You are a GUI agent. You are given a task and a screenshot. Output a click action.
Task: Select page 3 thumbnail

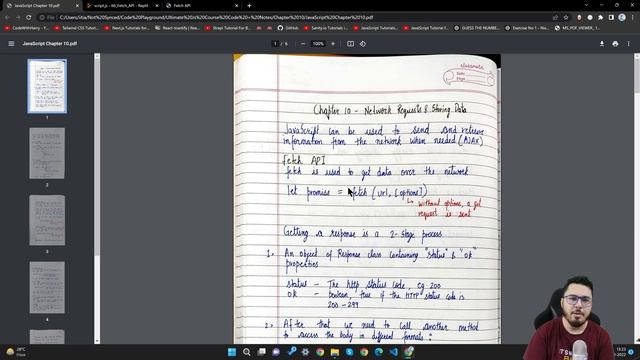pyautogui.click(x=47, y=220)
